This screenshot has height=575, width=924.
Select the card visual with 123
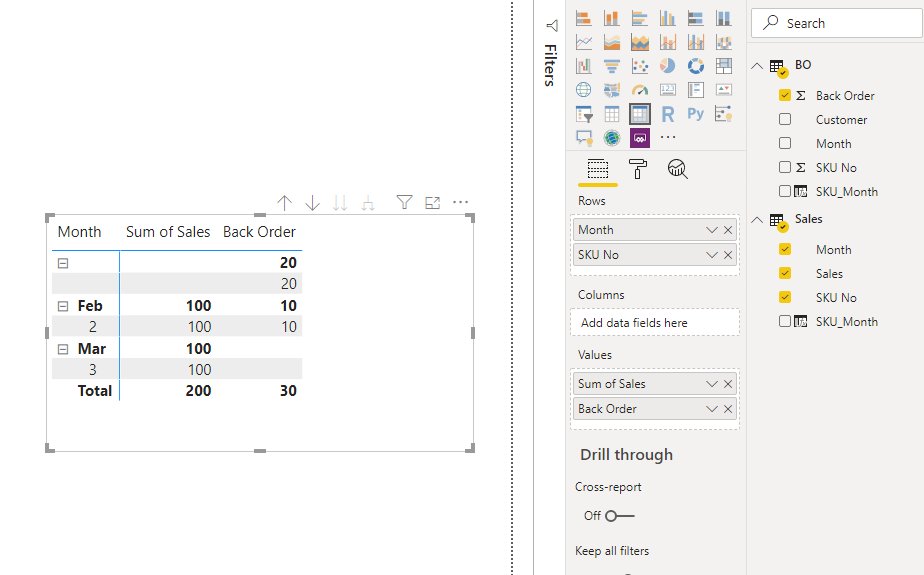pyautogui.click(x=668, y=90)
